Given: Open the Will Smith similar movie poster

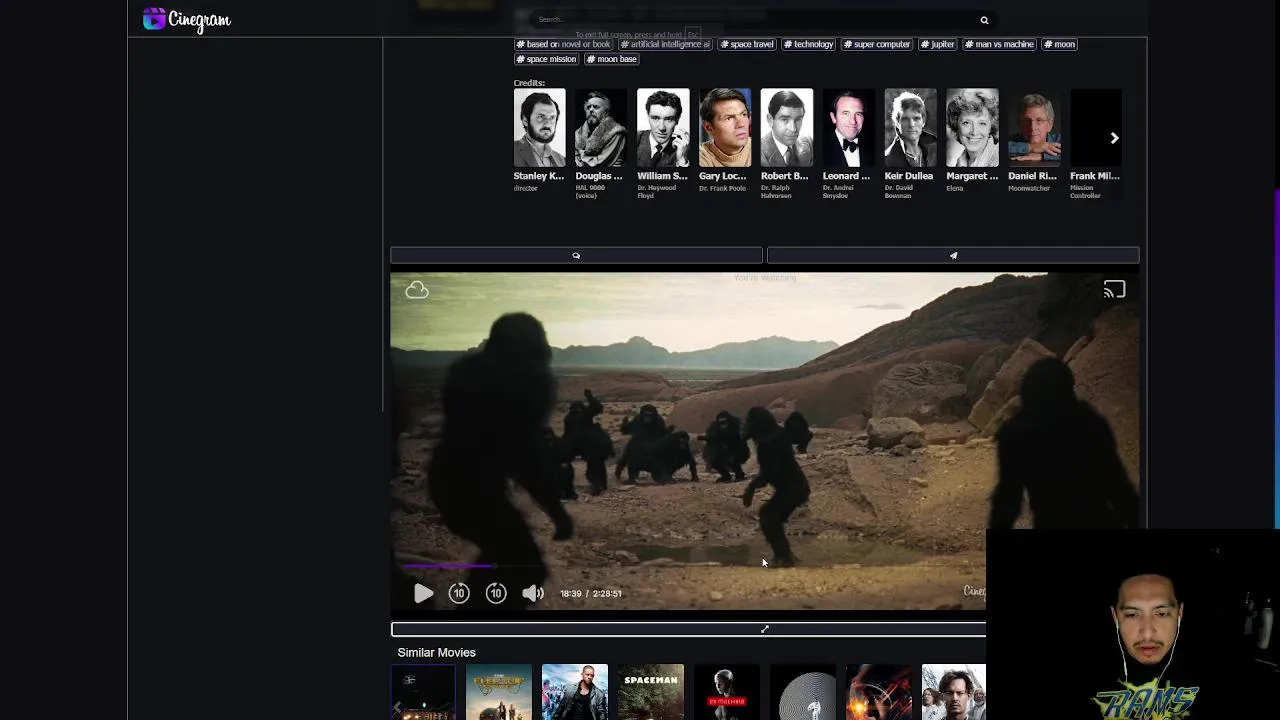Looking at the screenshot, I should click(x=575, y=692).
